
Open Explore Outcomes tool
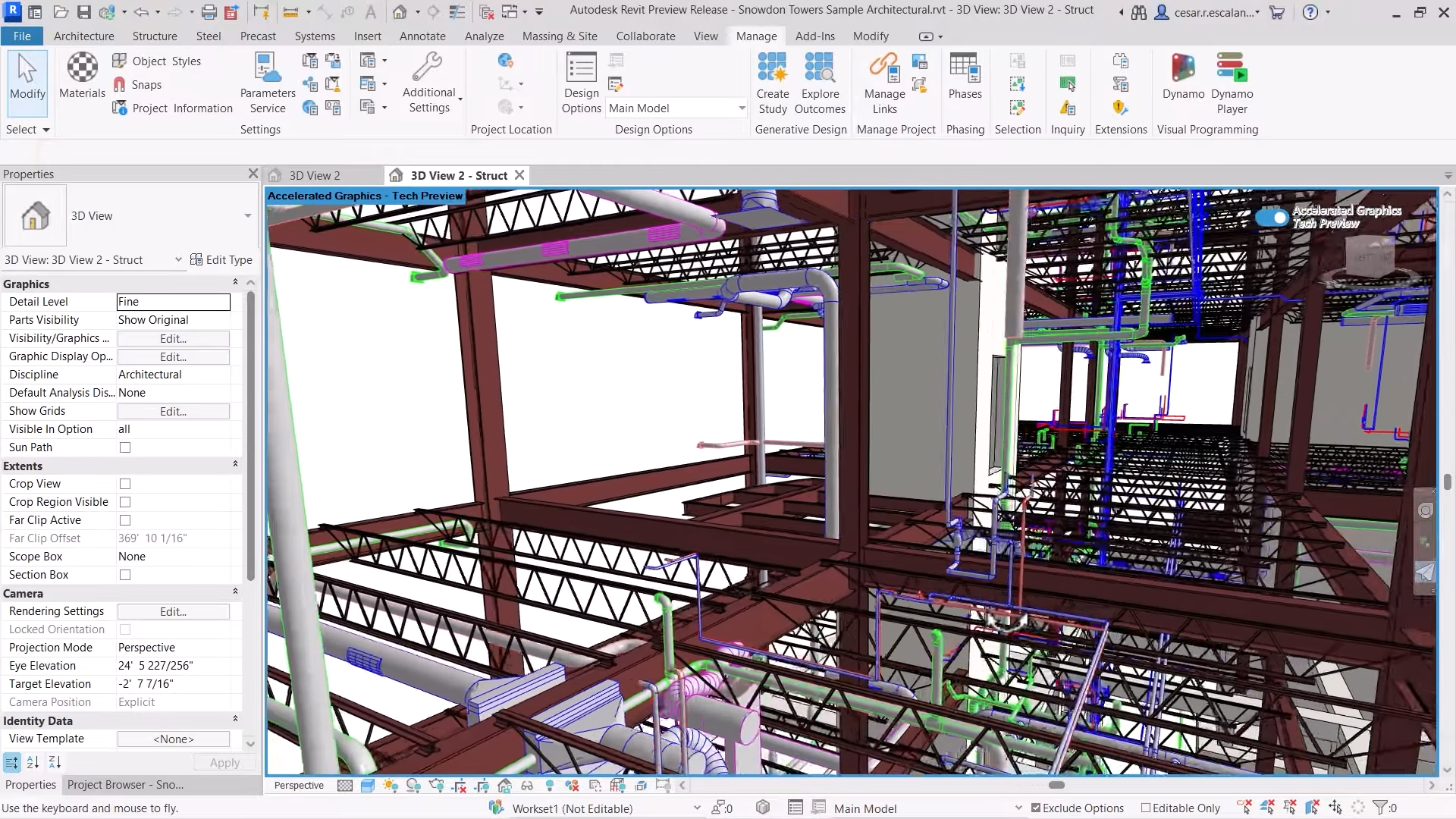(820, 83)
